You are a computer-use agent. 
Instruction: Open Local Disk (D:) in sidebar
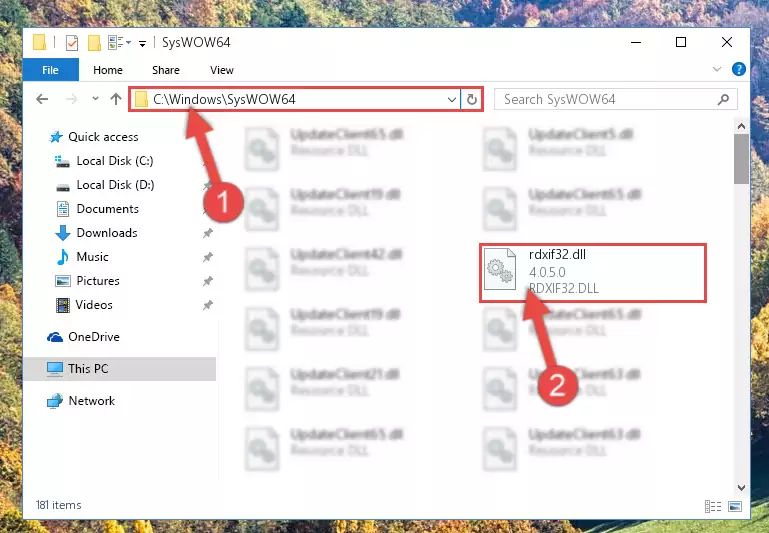pyautogui.click(x=115, y=185)
